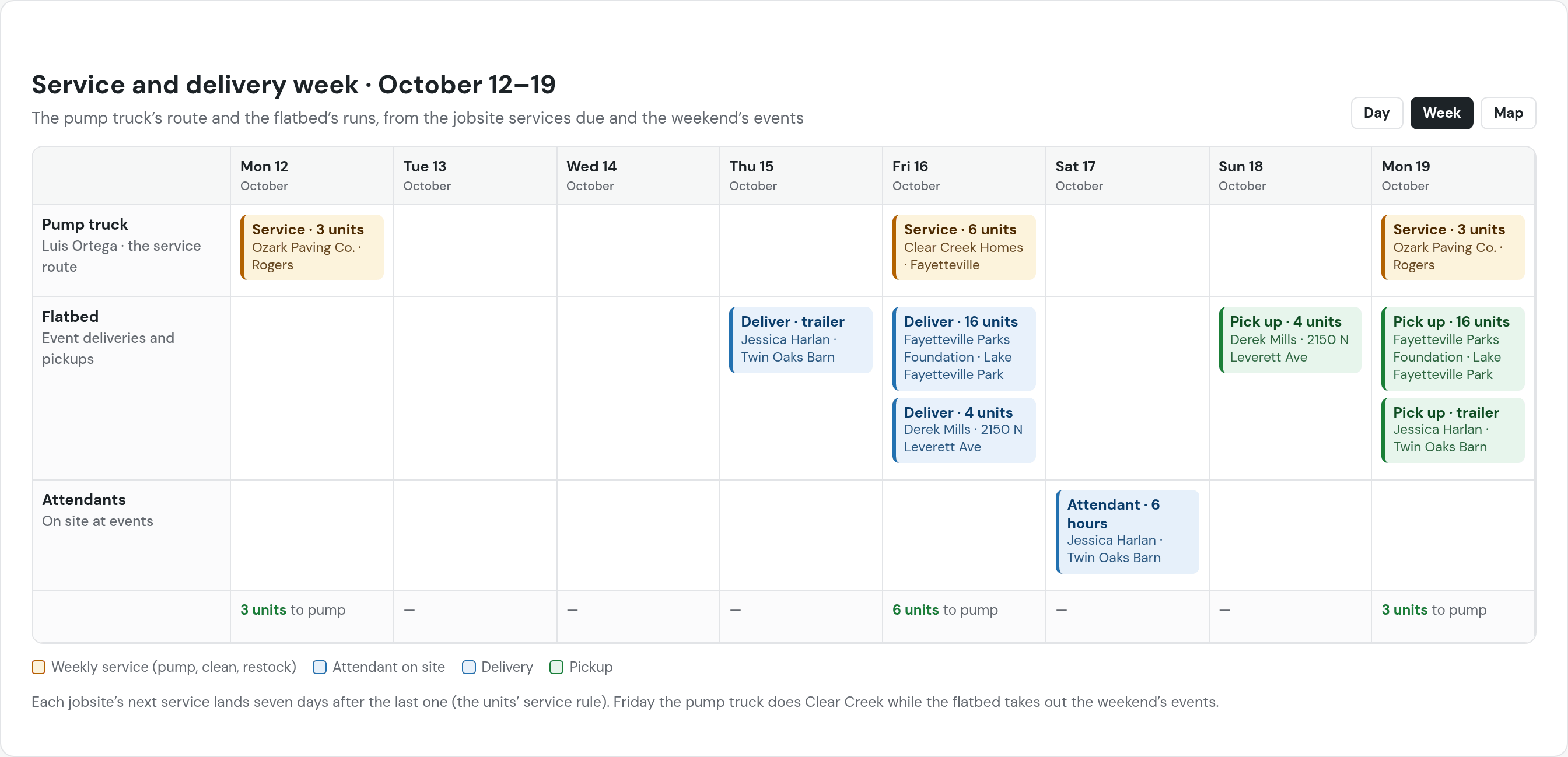Click the blue Delivery legend swatch
1568x757 pixels.
468,667
